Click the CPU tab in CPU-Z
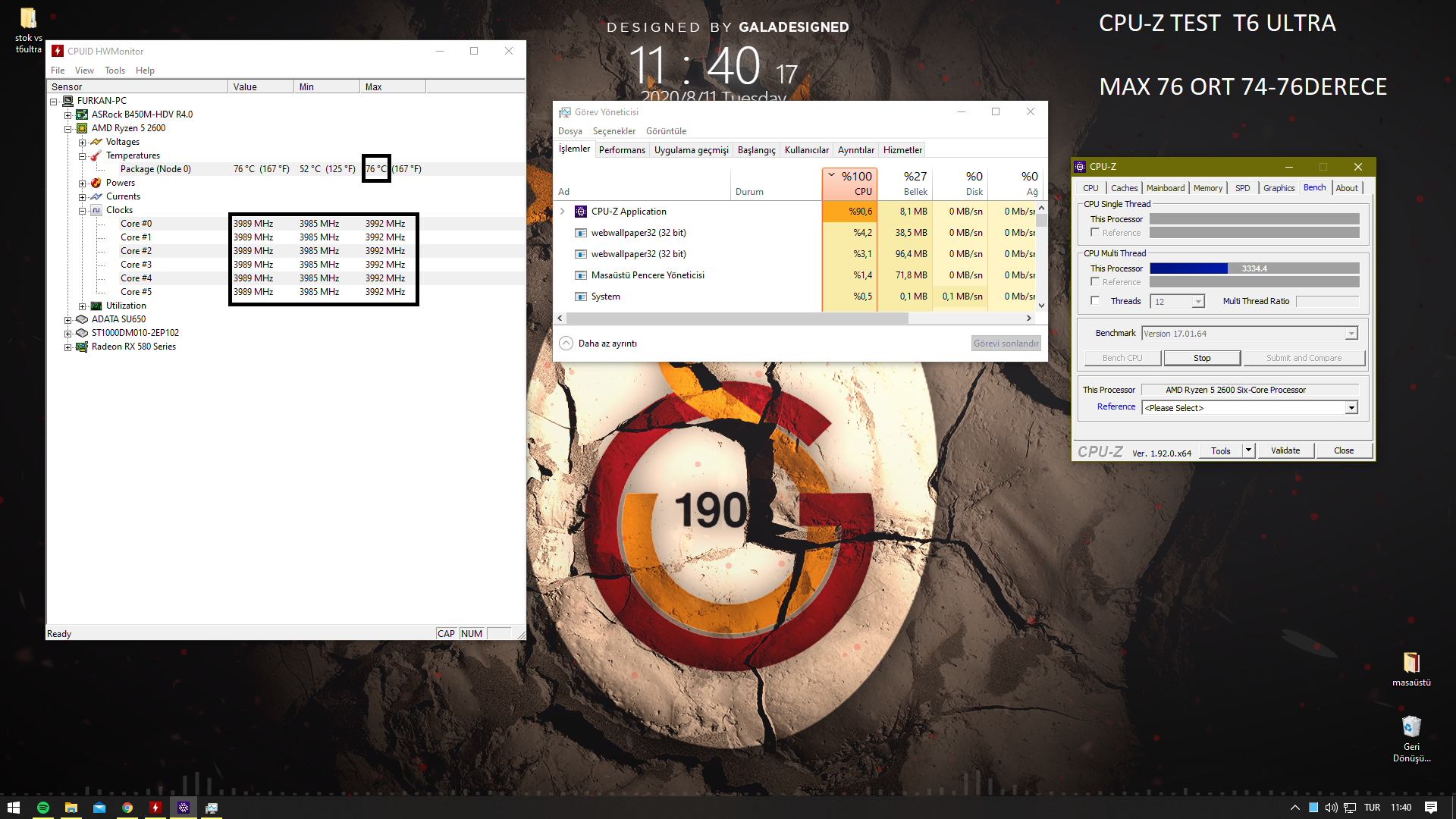The width and height of the screenshot is (1456, 819). point(1091,187)
